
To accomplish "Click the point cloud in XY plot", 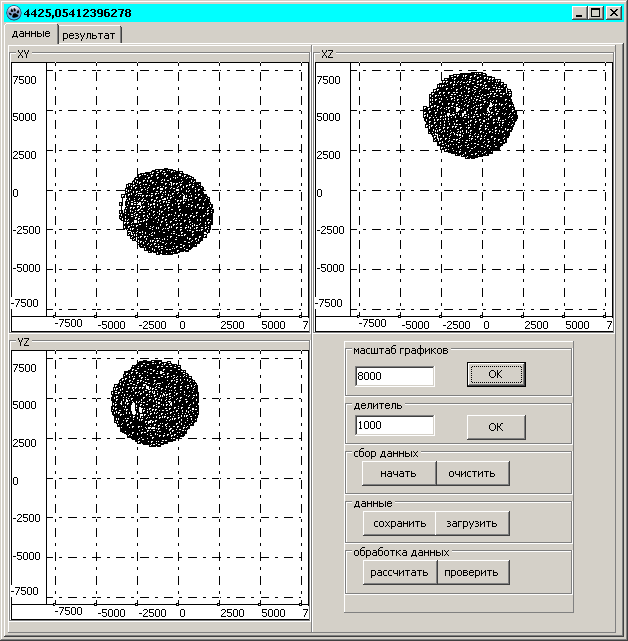I will click(x=166, y=211).
